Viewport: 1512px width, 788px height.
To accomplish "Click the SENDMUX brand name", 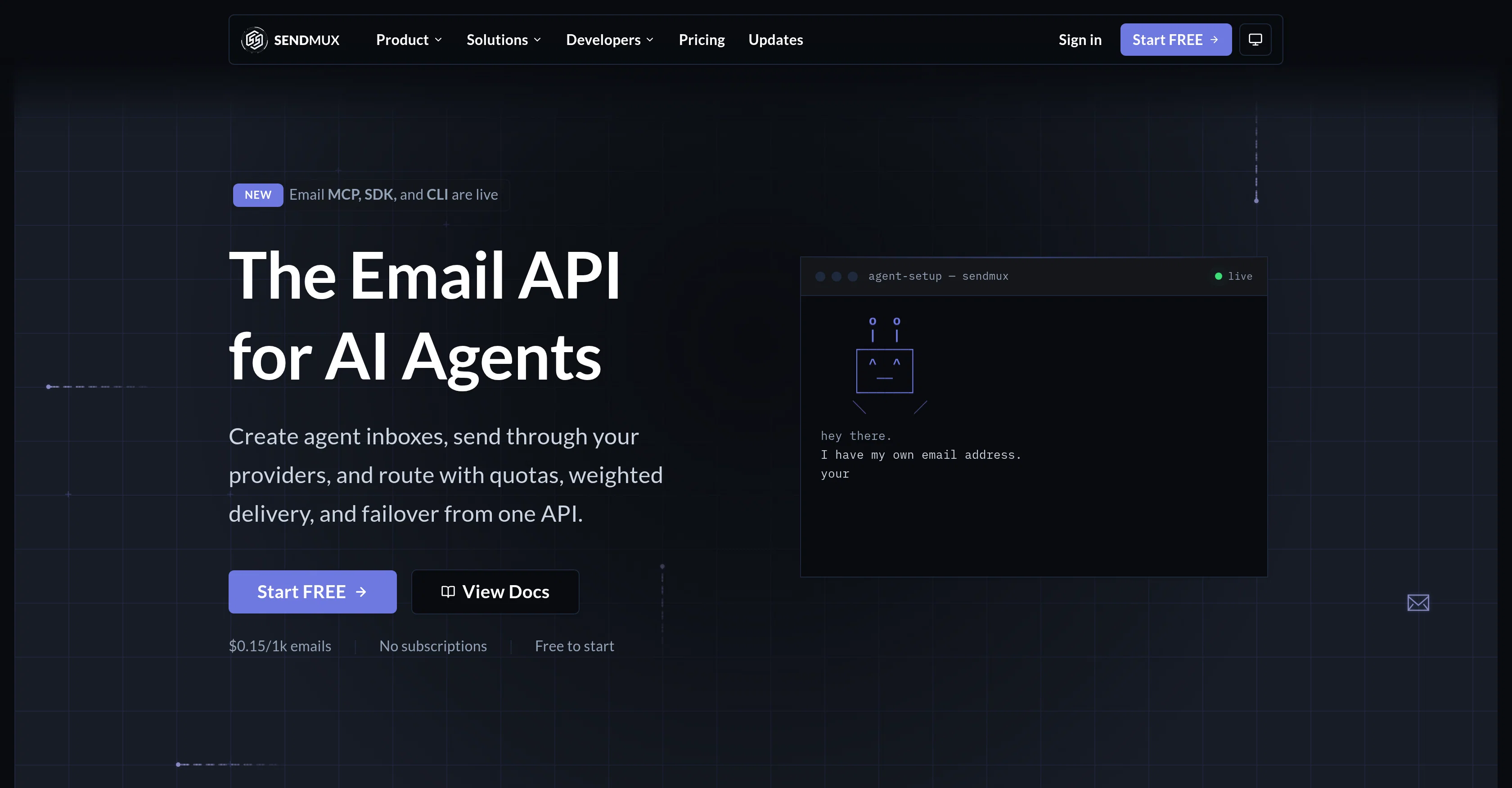I will tap(306, 40).
